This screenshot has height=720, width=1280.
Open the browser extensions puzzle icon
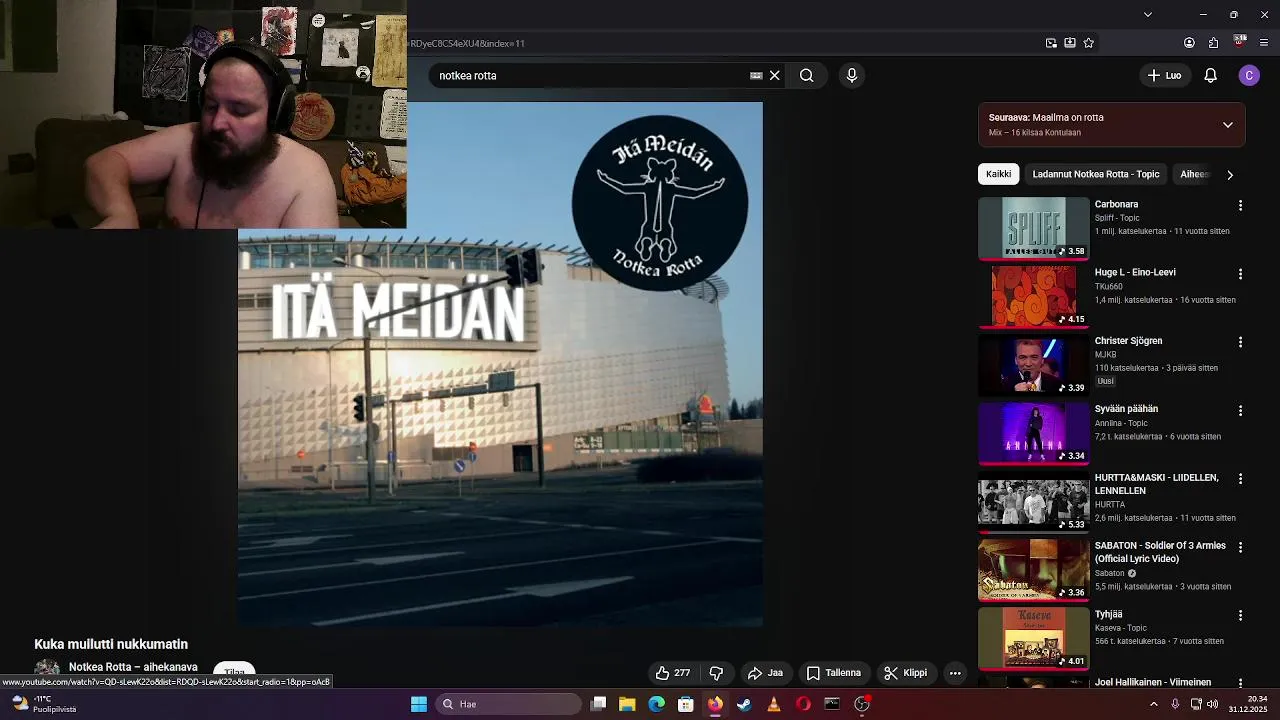click(x=1213, y=43)
